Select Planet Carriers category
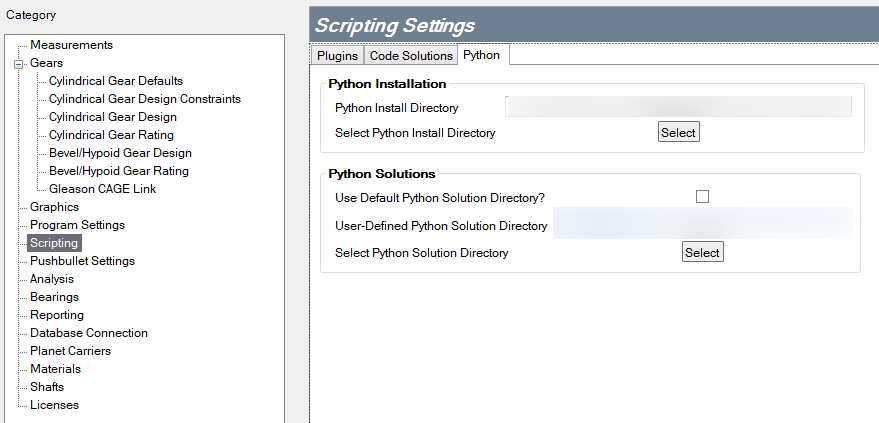 [70, 351]
